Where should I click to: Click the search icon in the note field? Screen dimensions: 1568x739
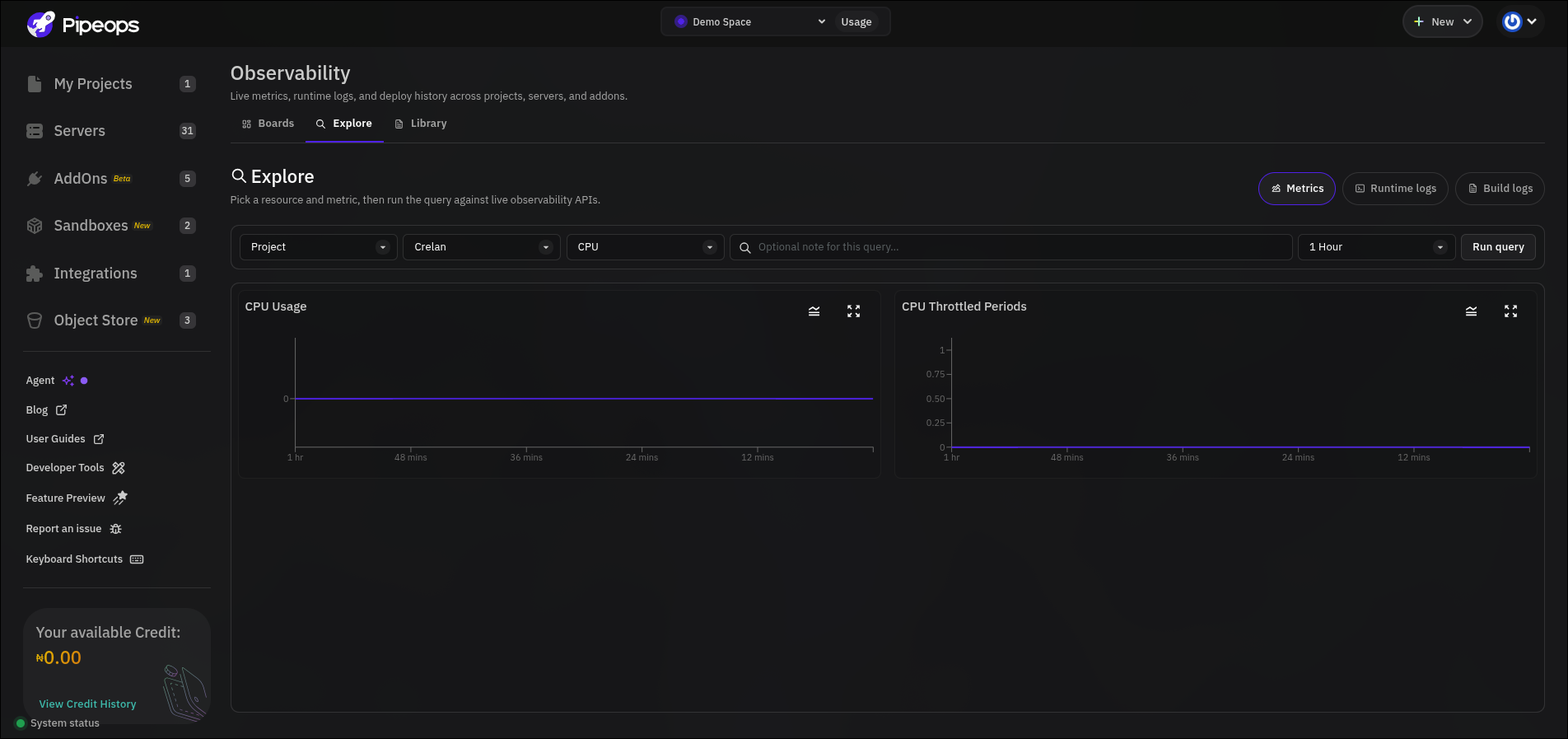click(x=745, y=248)
